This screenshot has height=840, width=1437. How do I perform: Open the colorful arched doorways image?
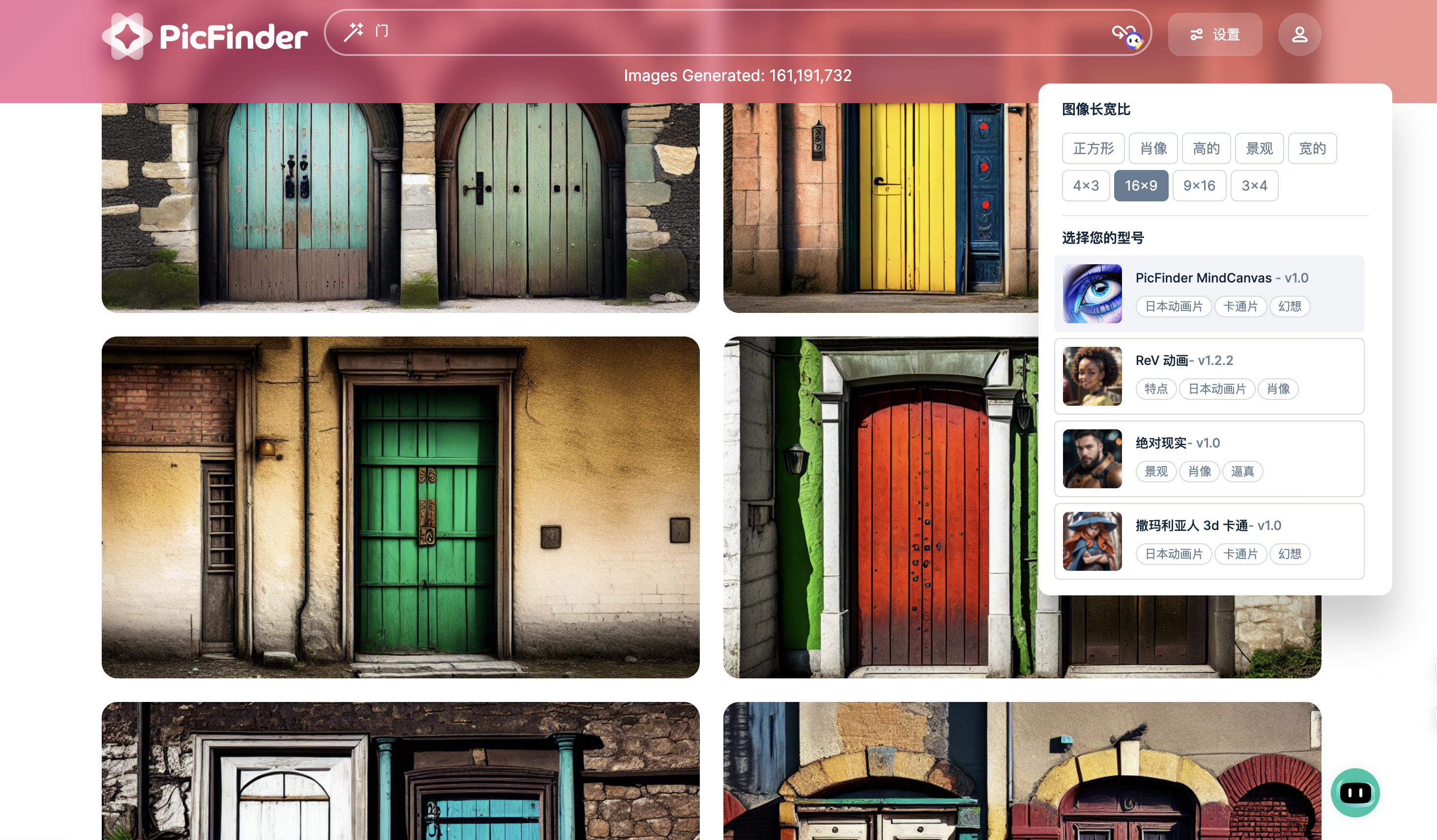[1022, 771]
